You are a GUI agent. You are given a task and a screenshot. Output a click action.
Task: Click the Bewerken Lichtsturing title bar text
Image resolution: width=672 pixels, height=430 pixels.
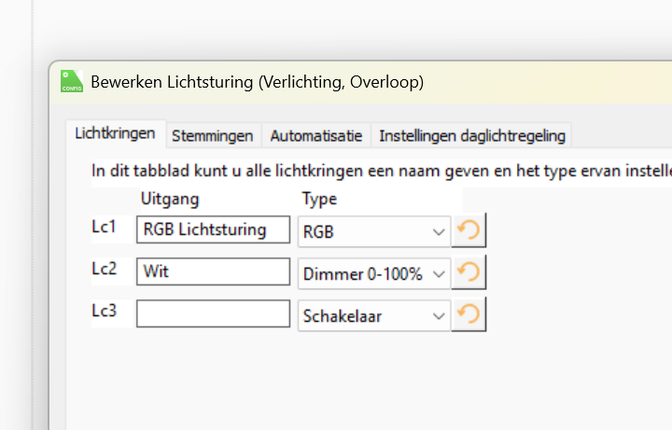click(x=257, y=82)
